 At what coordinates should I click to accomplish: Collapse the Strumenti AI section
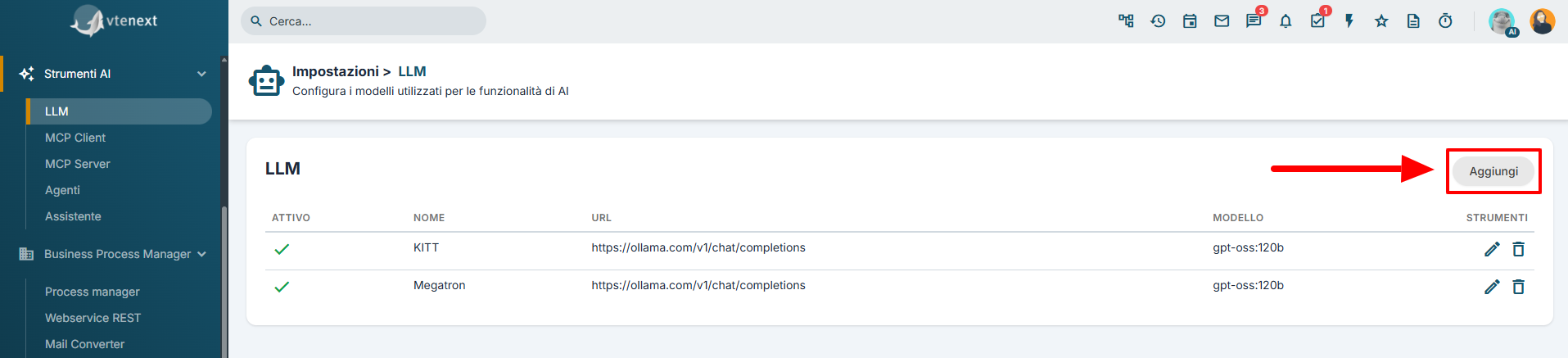point(201,74)
